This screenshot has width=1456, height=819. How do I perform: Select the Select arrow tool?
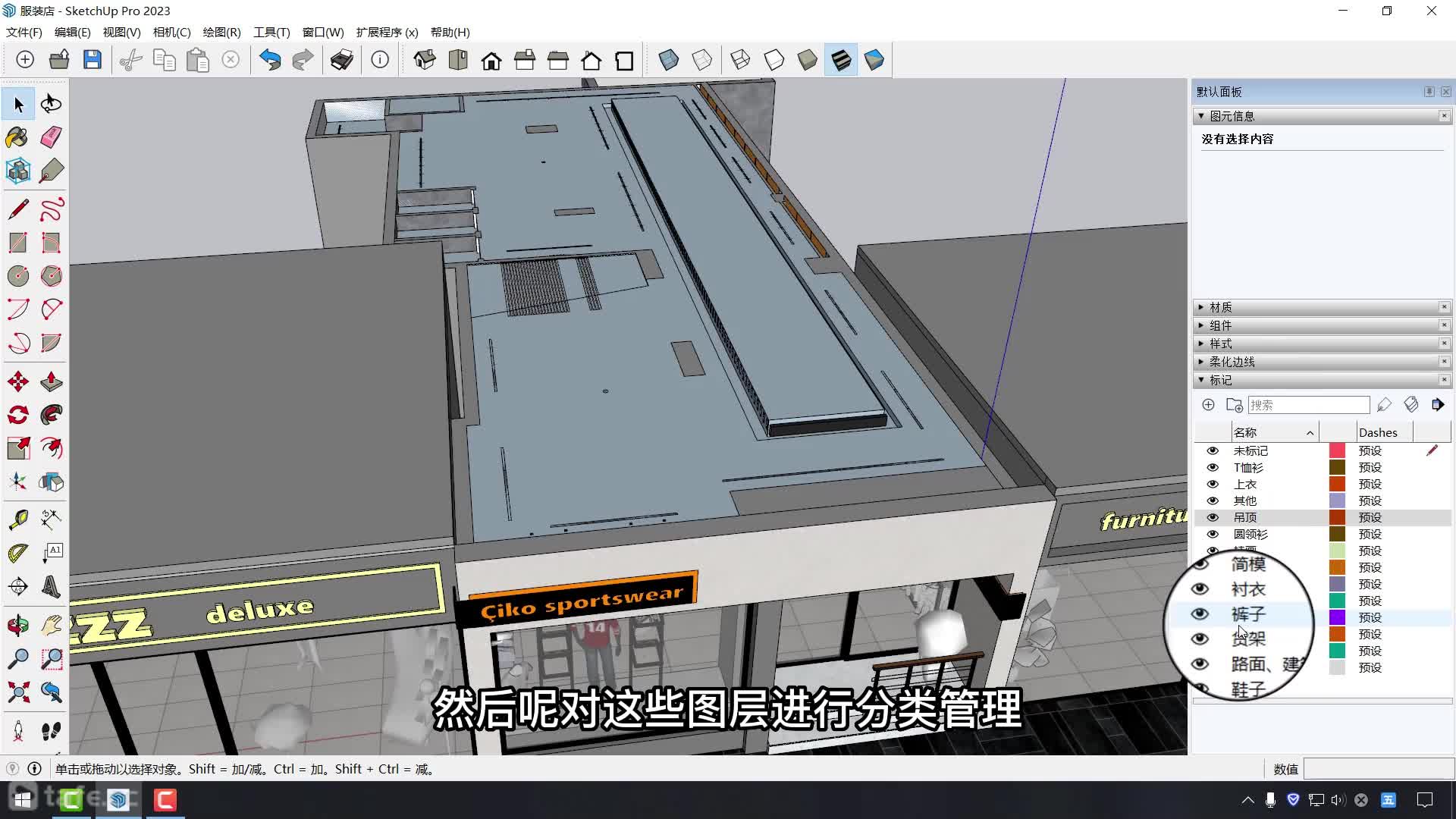click(x=18, y=104)
